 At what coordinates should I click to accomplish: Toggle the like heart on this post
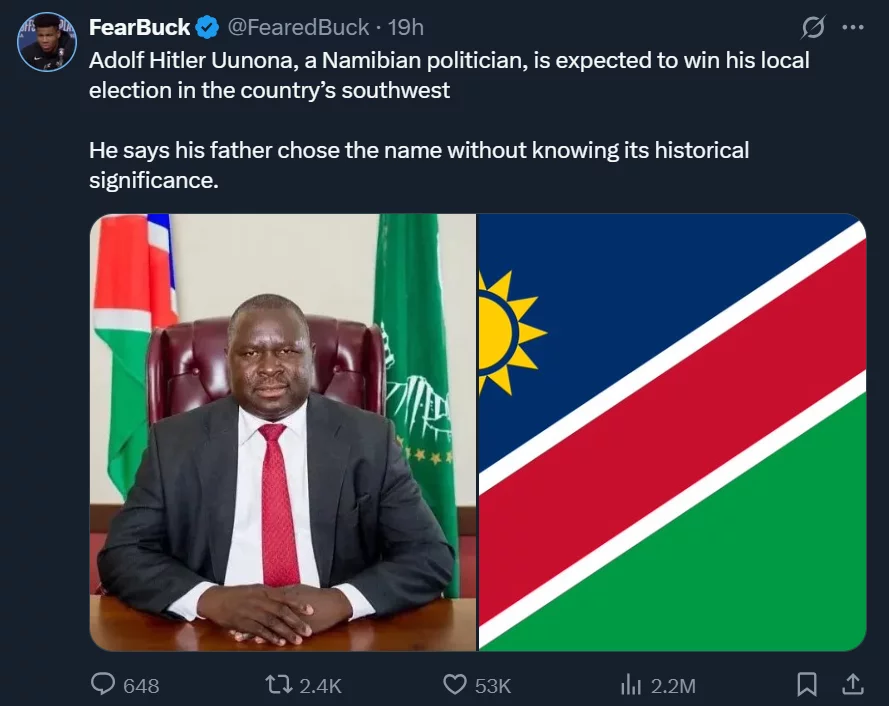(455, 684)
